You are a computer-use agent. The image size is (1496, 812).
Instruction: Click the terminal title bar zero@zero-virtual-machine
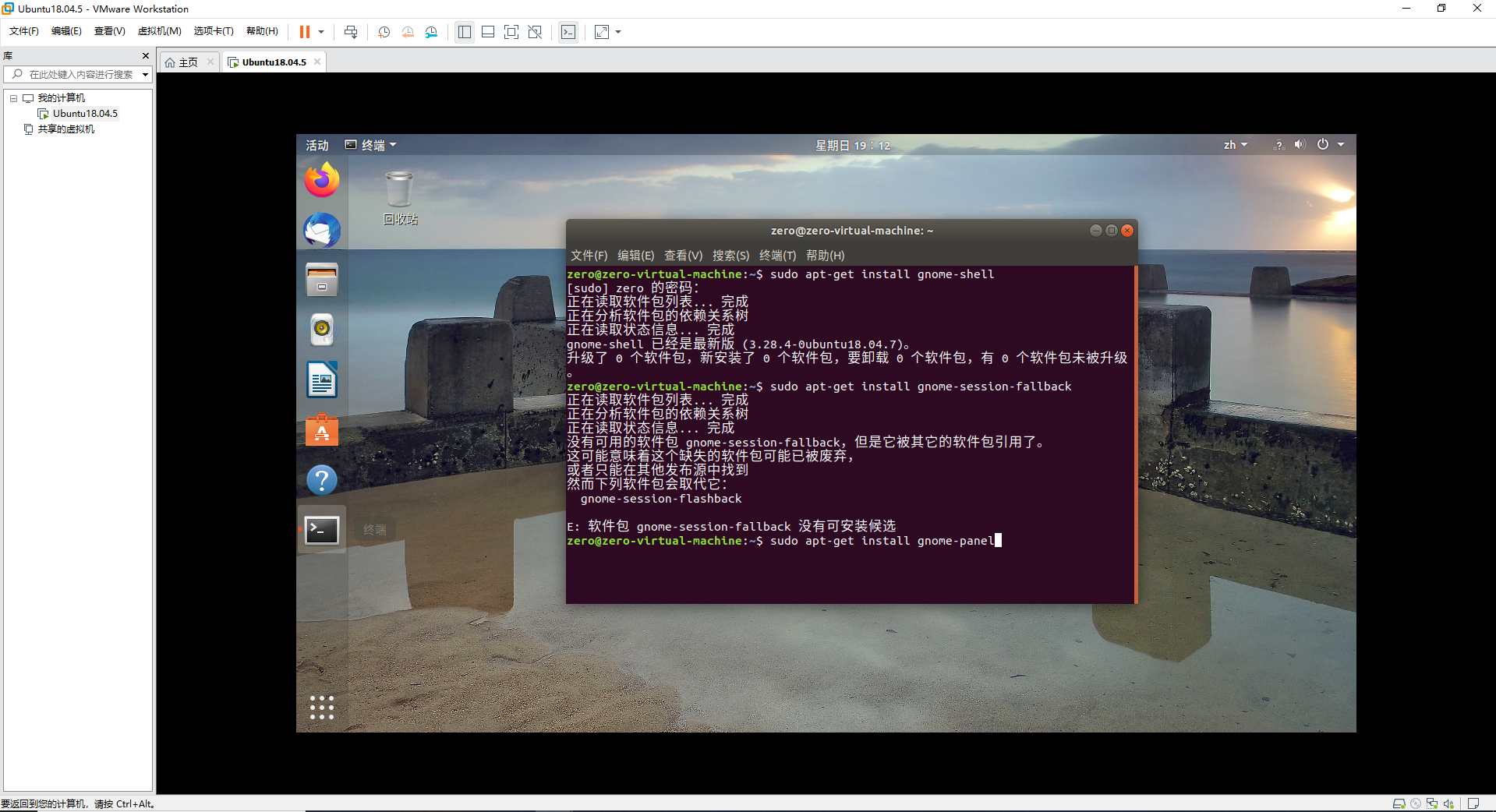coord(852,231)
